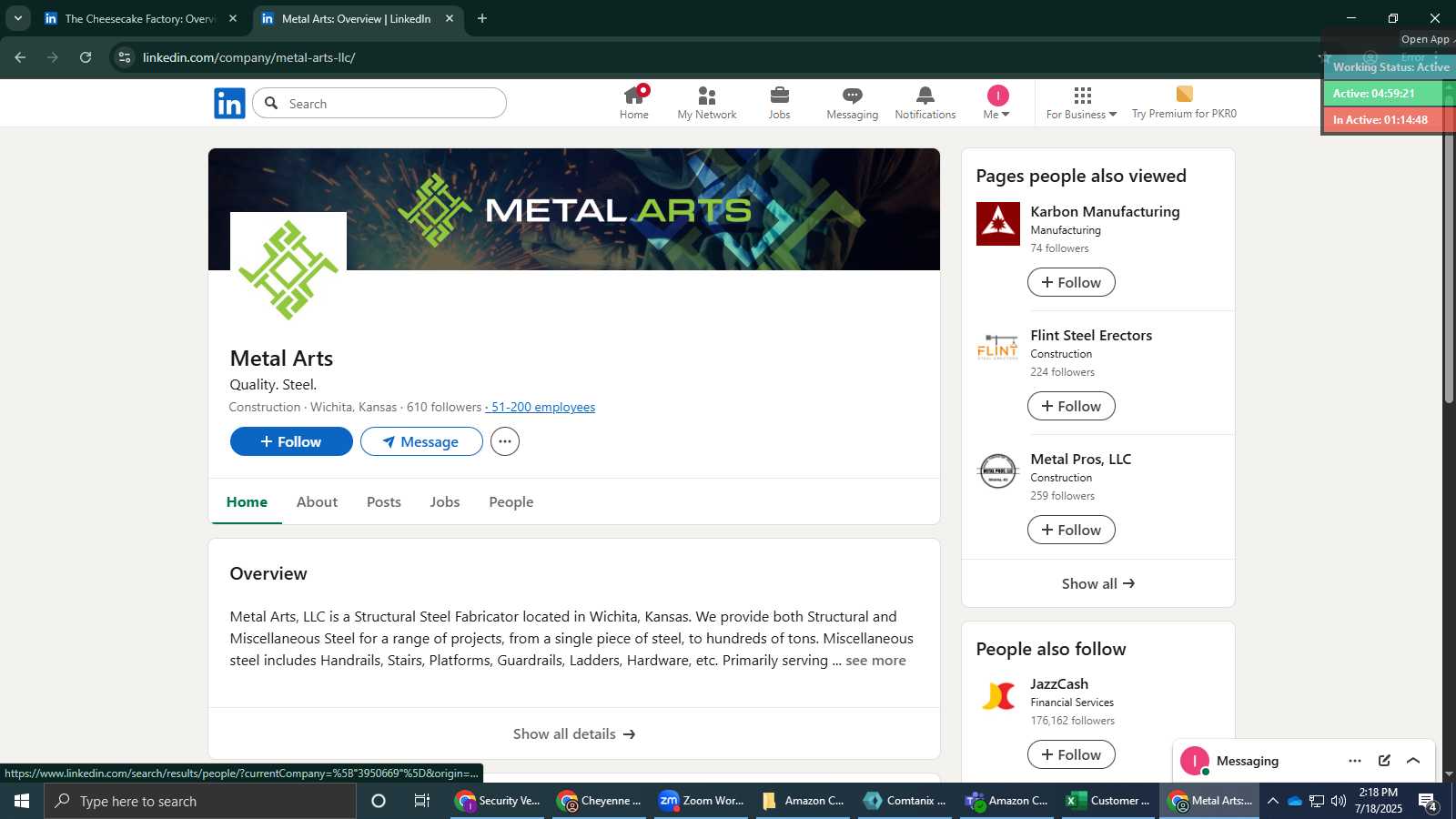The height and width of the screenshot is (819, 1456).
Task: Open the 51-200 employees link
Action: [x=541, y=407]
